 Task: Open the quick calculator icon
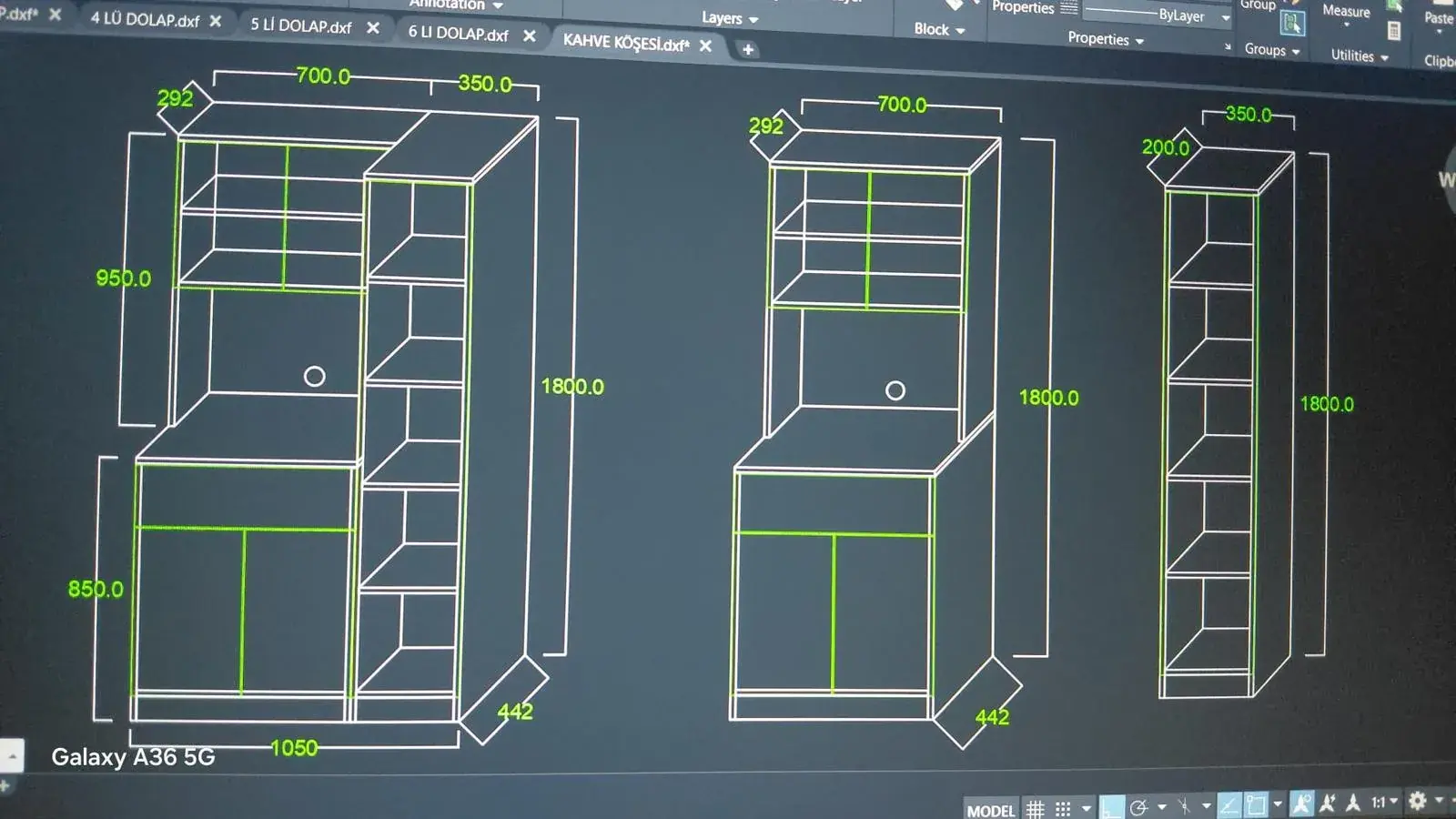tap(1393, 30)
